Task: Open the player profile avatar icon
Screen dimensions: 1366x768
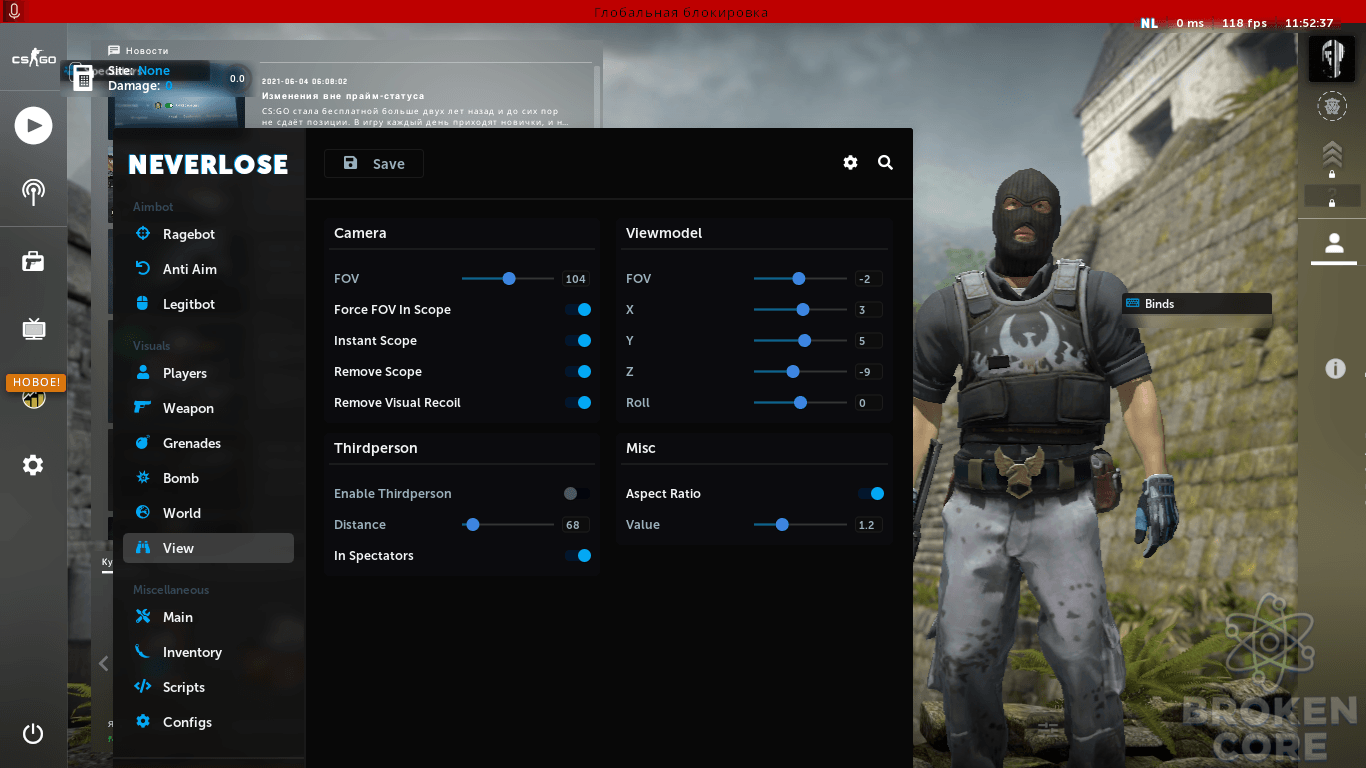Action: coord(1332,58)
